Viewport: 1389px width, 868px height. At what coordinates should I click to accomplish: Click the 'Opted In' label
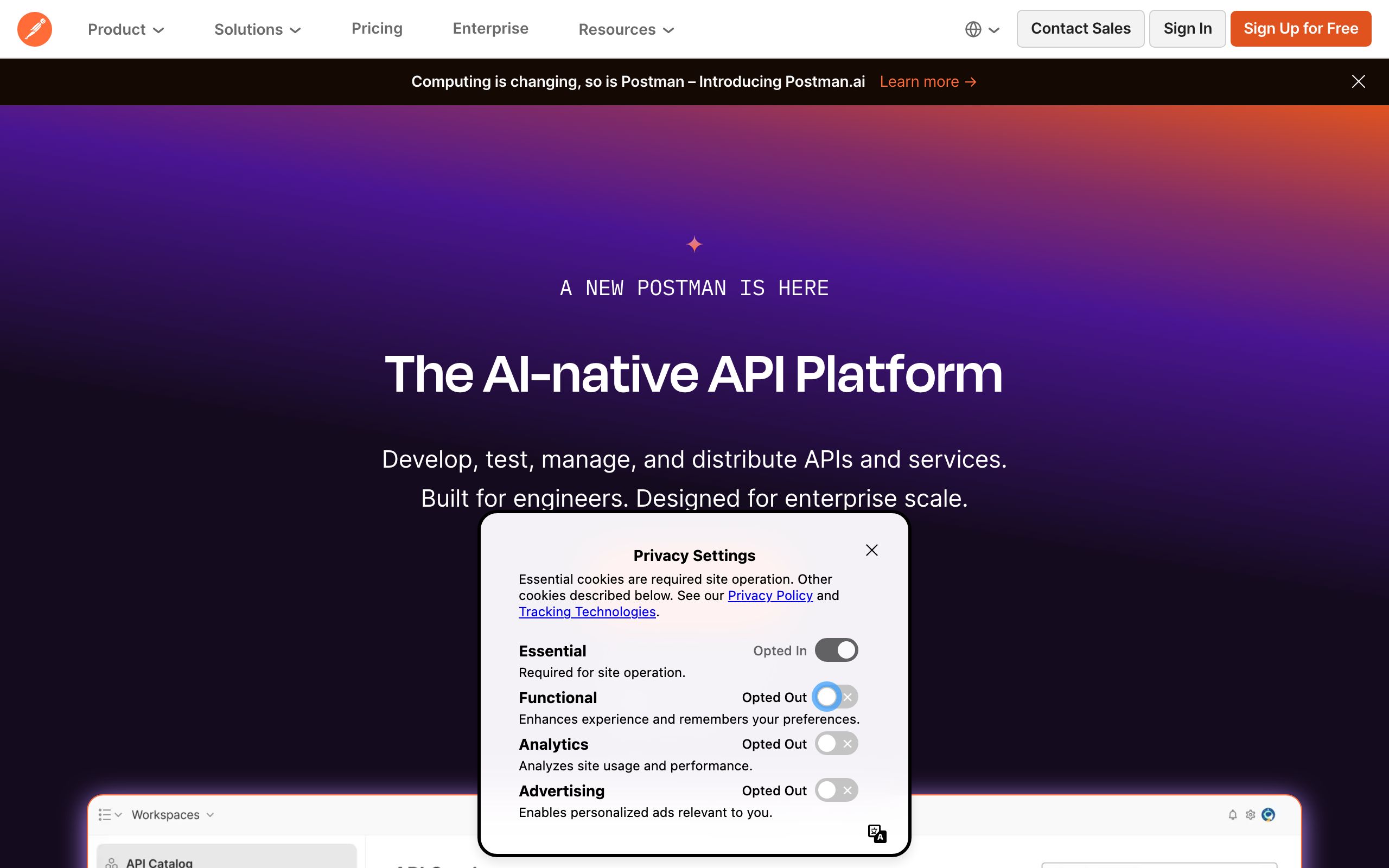[x=780, y=650]
